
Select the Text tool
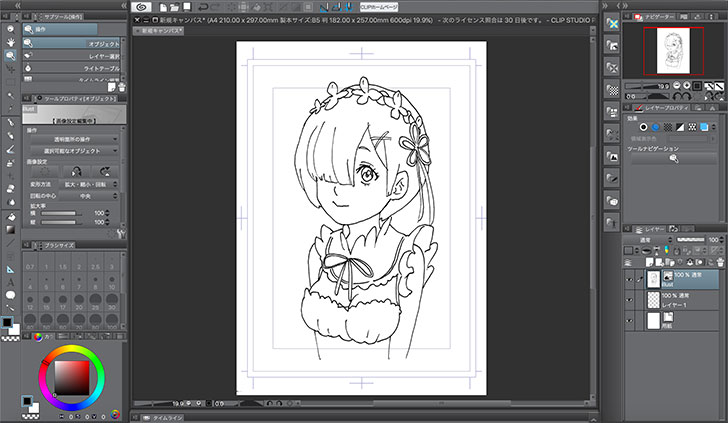pyautogui.click(x=10, y=282)
